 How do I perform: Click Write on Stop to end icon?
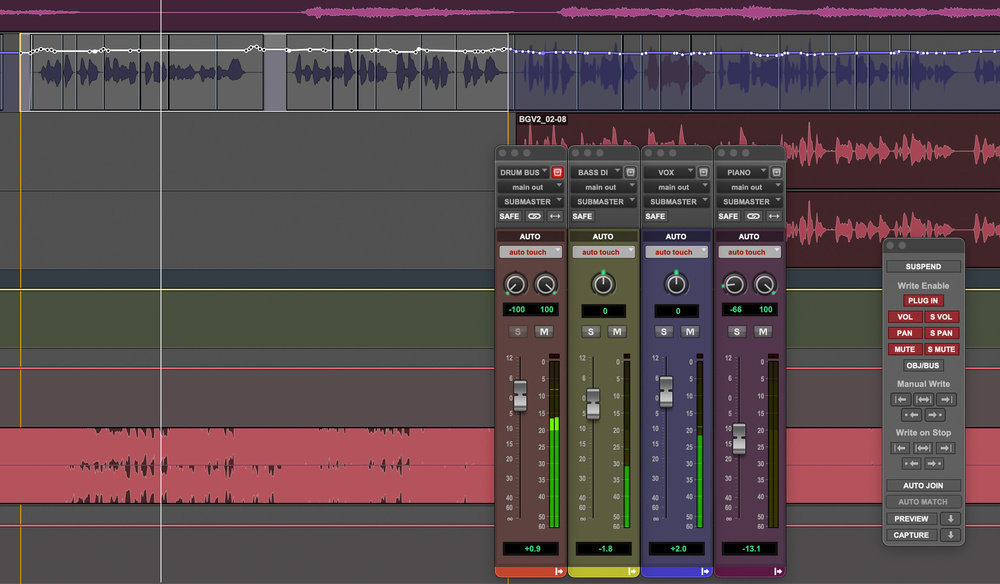tap(946, 447)
